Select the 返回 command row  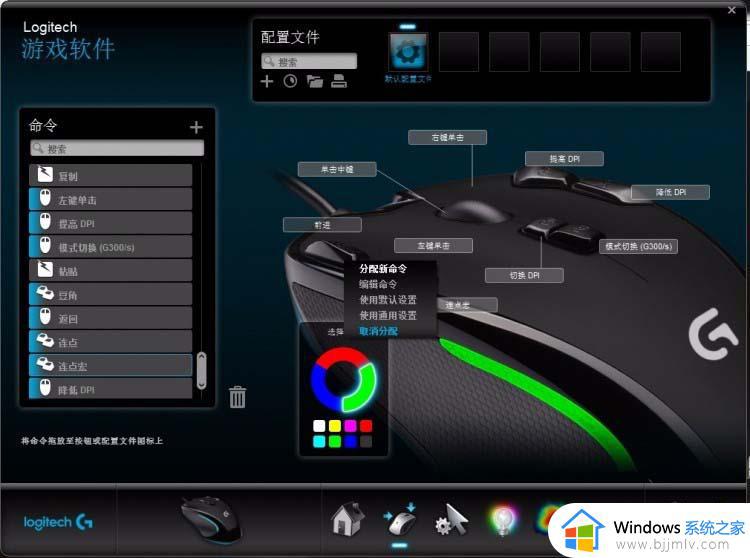pyautogui.click(x=110, y=318)
